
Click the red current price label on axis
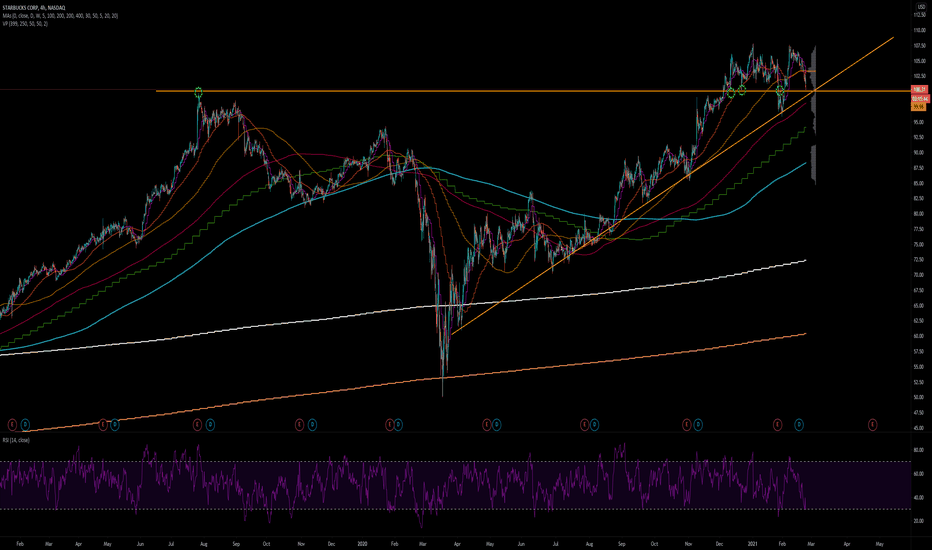point(920,89)
